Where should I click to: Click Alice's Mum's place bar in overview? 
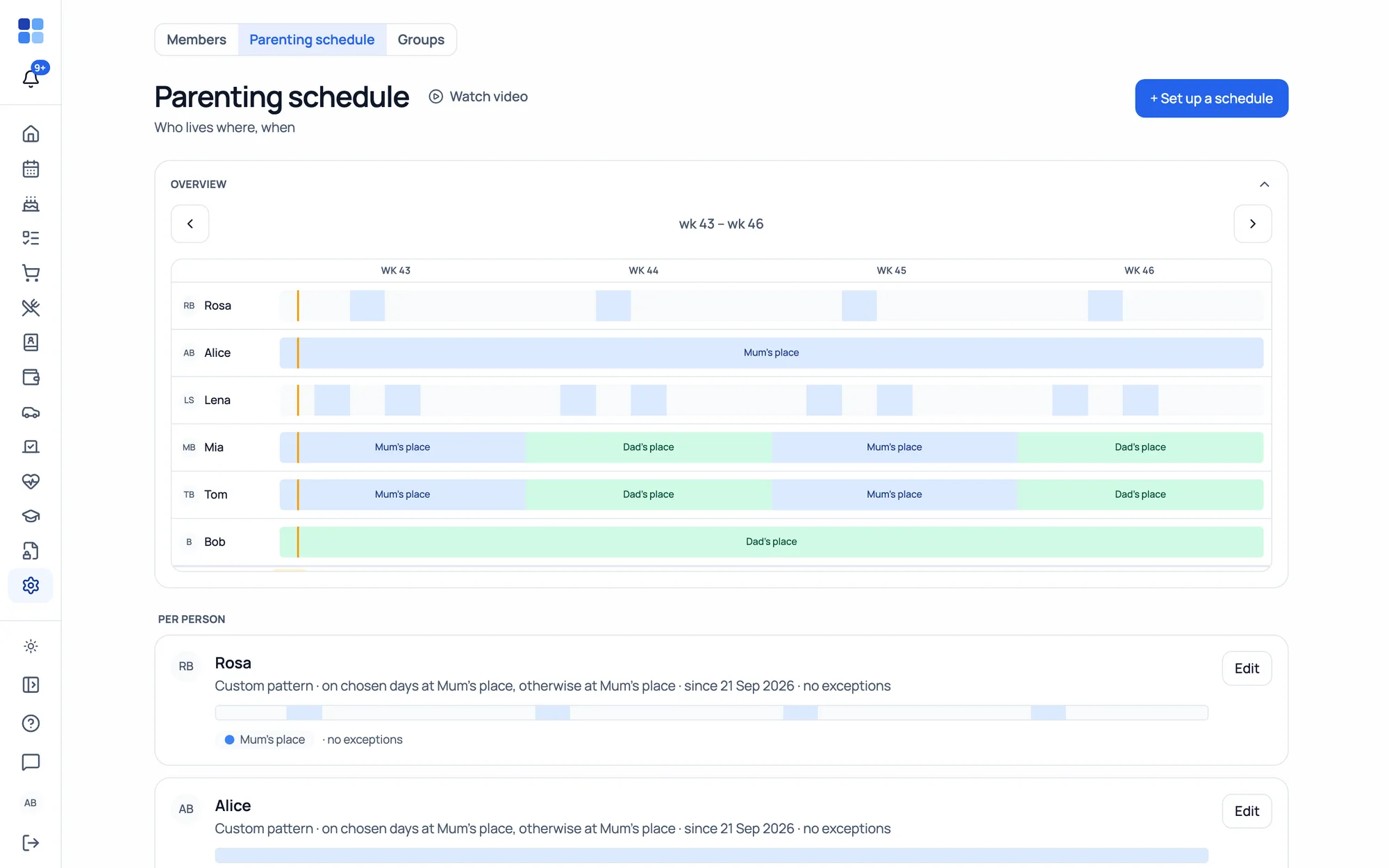pos(771,353)
